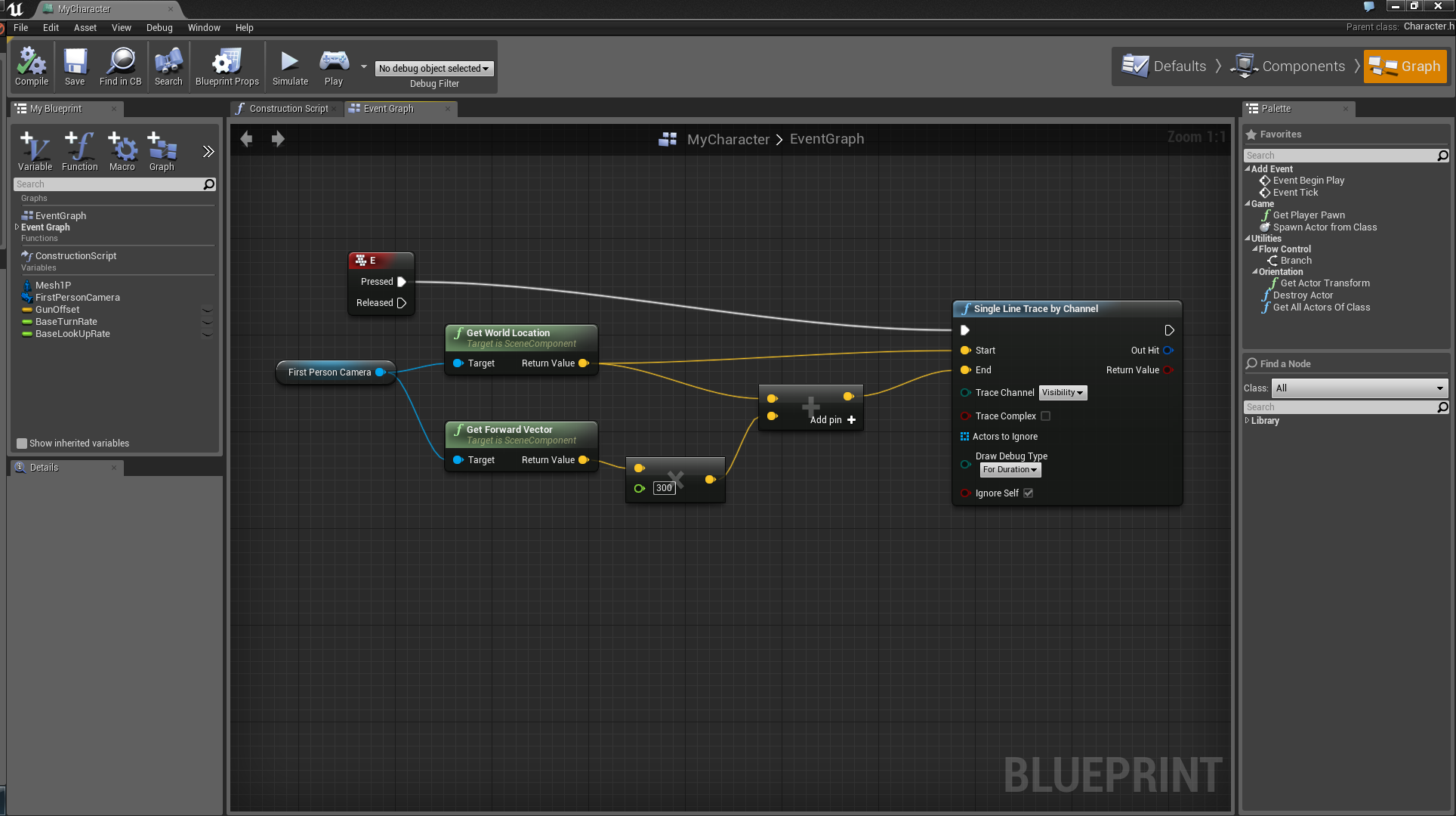Save the blueprint
This screenshot has height=816, width=1456.
[75, 66]
